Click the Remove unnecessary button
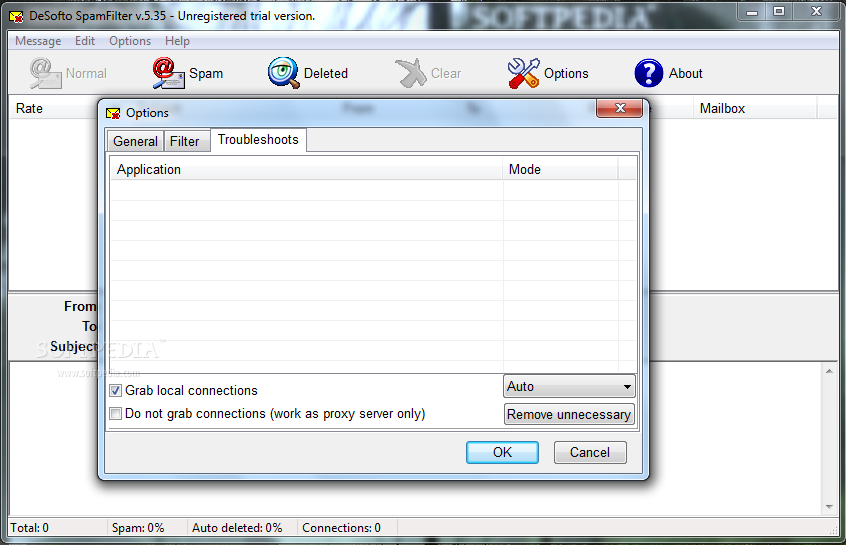This screenshot has width=846, height=545. pos(569,414)
